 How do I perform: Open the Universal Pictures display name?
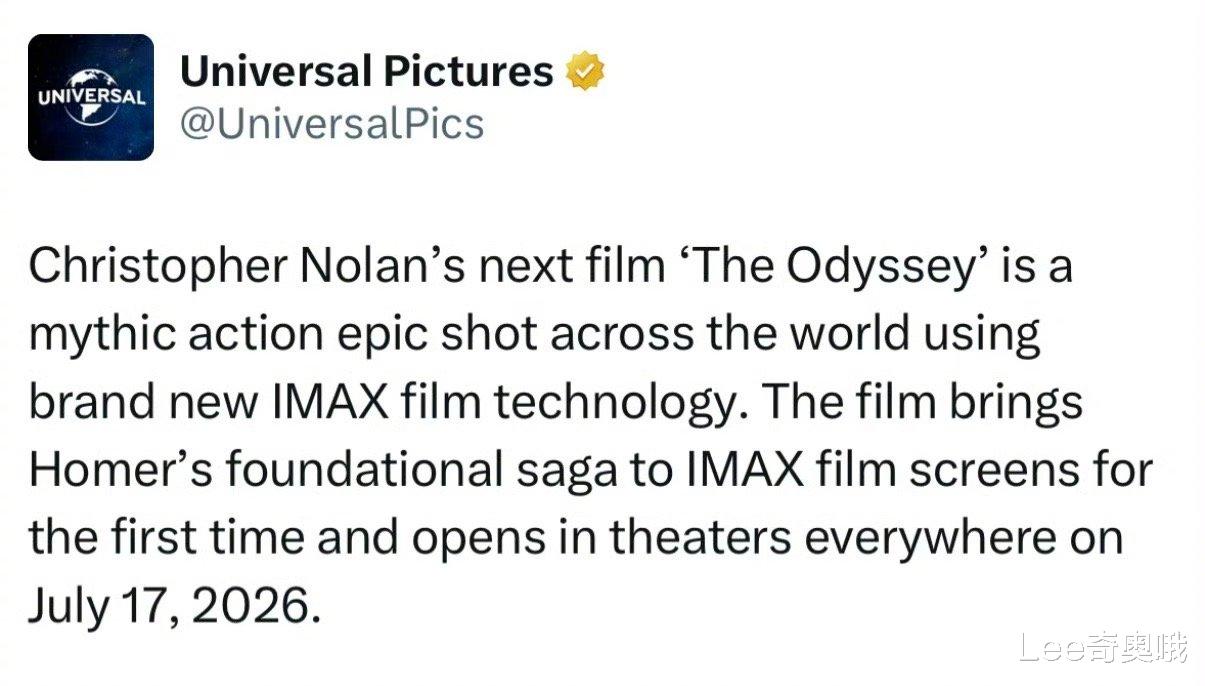(366, 72)
